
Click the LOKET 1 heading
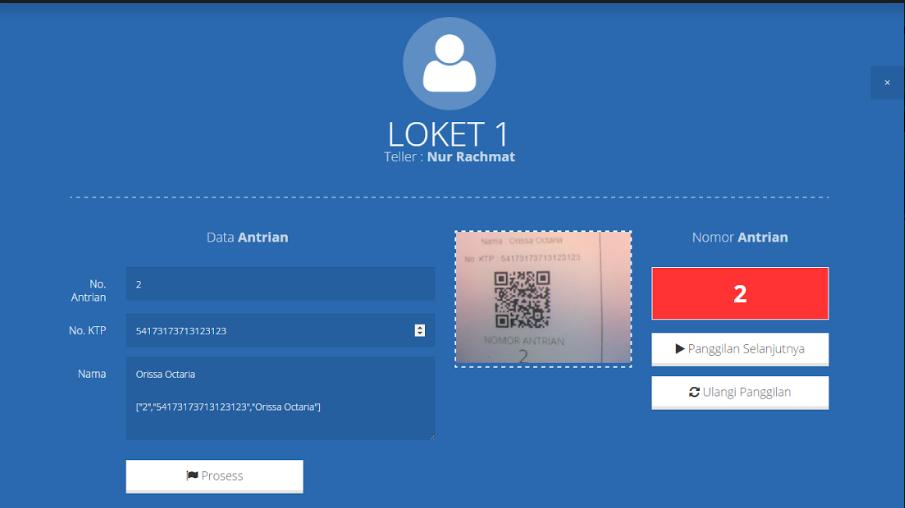coord(448,135)
